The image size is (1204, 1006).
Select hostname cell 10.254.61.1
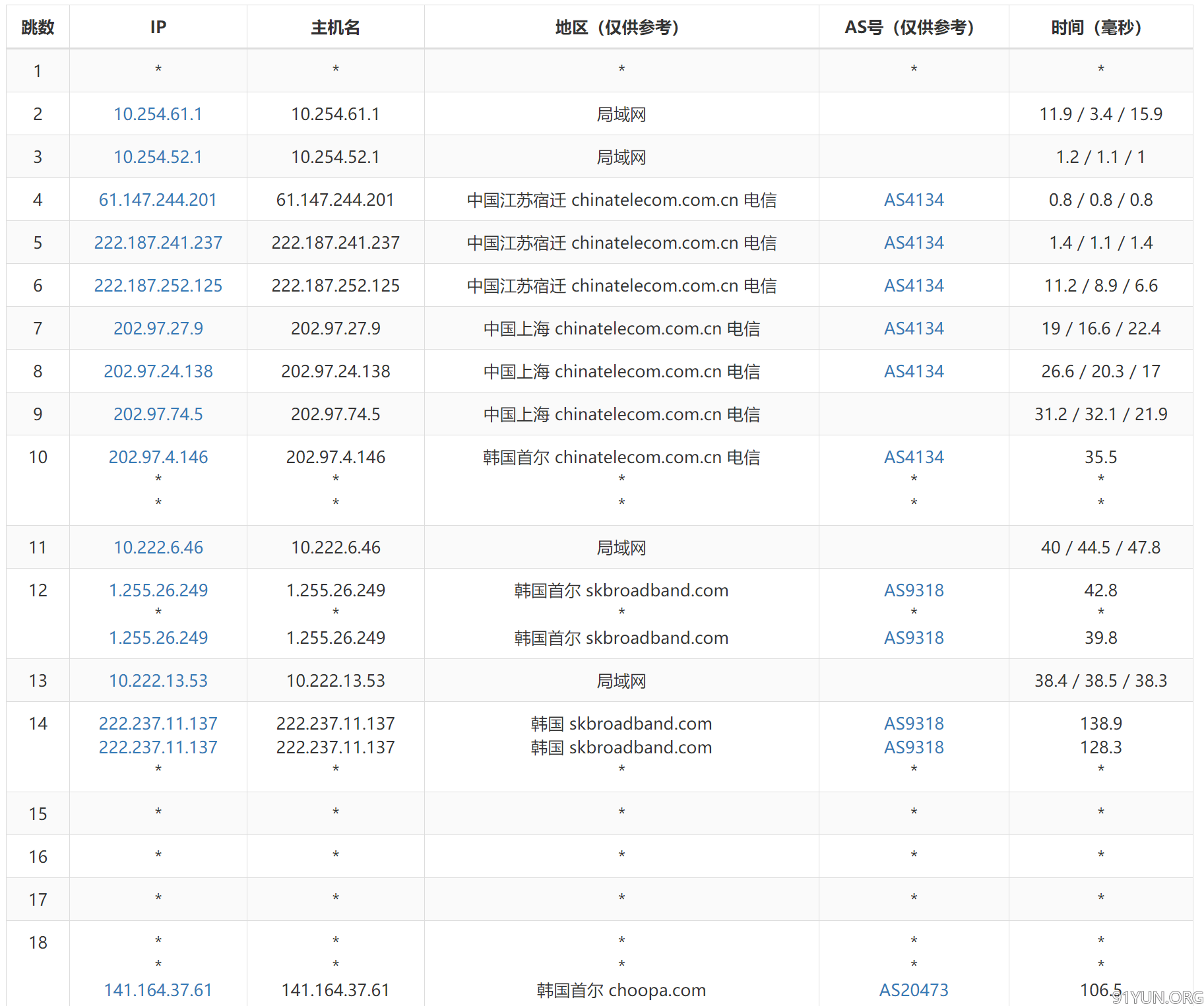pos(335,114)
